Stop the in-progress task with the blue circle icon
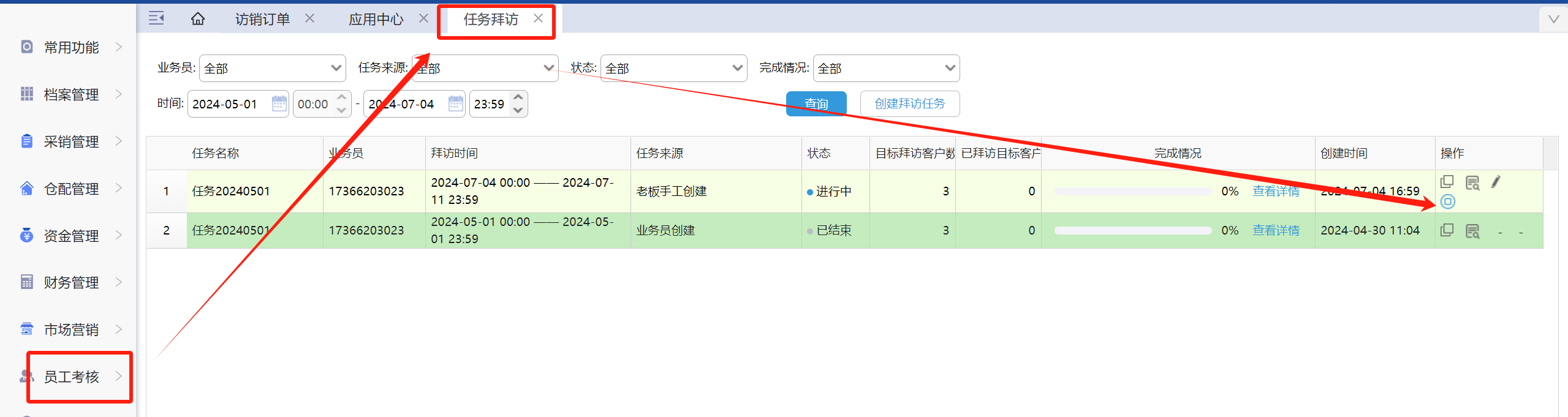The height and width of the screenshot is (417, 1568). pyautogui.click(x=1447, y=201)
